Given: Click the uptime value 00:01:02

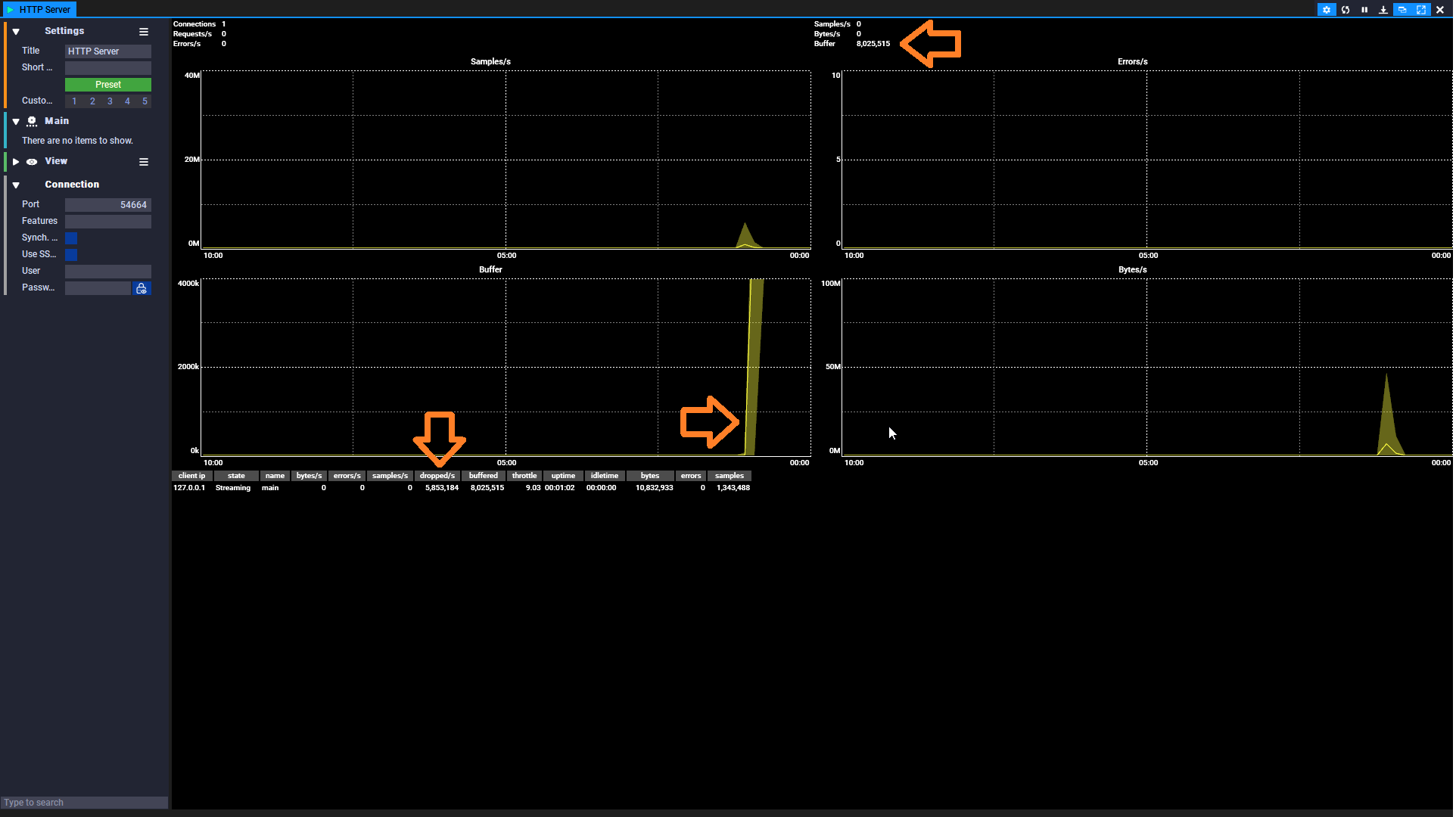Looking at the screenshot, I should pyautogui.click(x=560, y=489).
